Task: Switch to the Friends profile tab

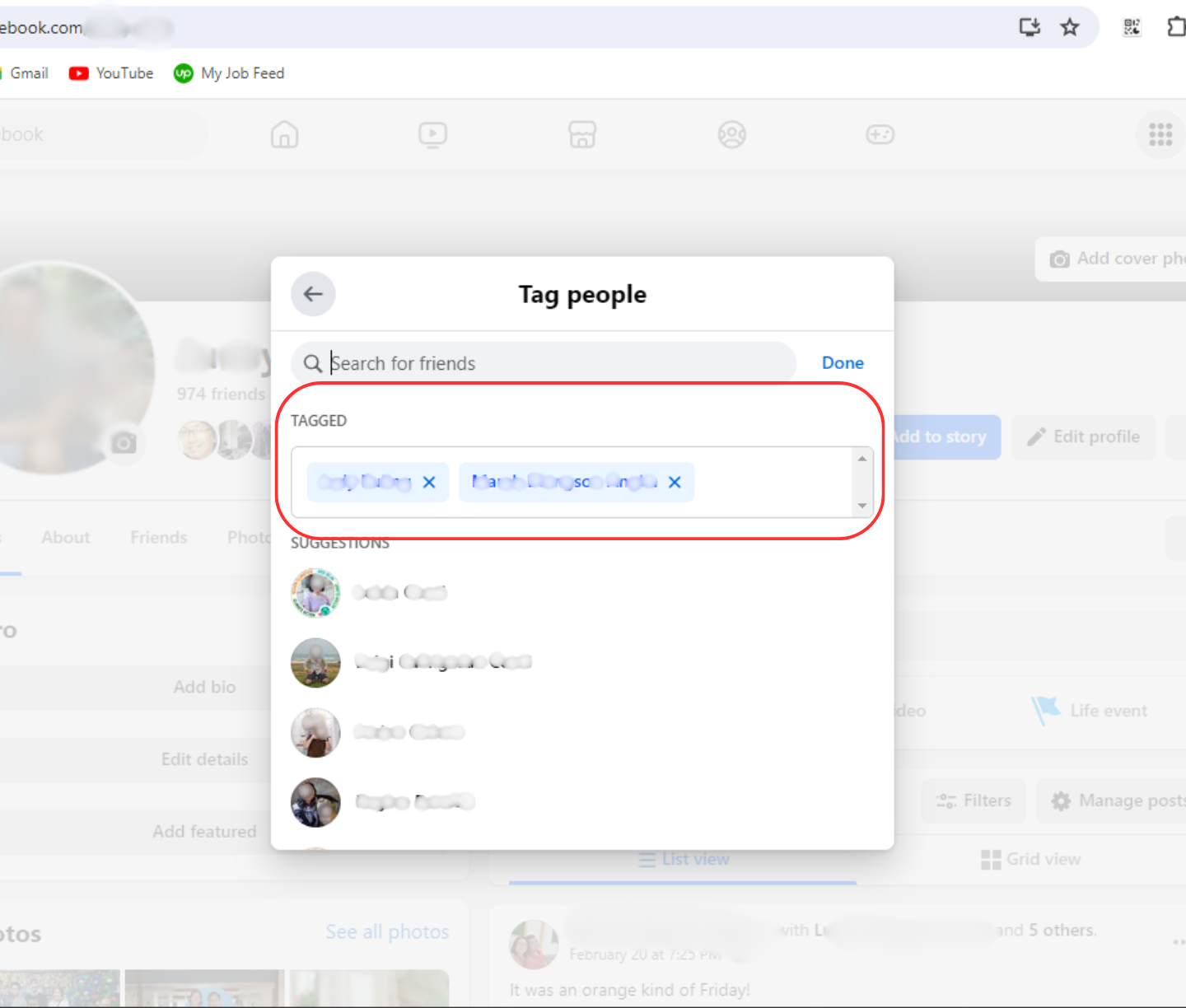Action: [x=159, y=538]
